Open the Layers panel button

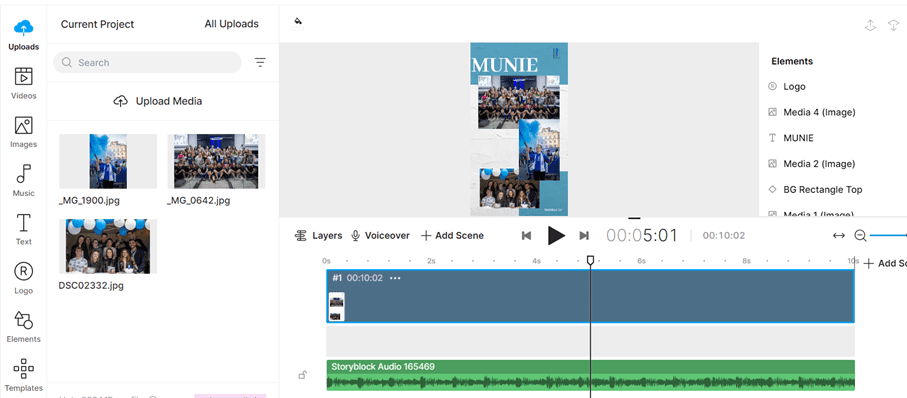[x=318, y=235]
